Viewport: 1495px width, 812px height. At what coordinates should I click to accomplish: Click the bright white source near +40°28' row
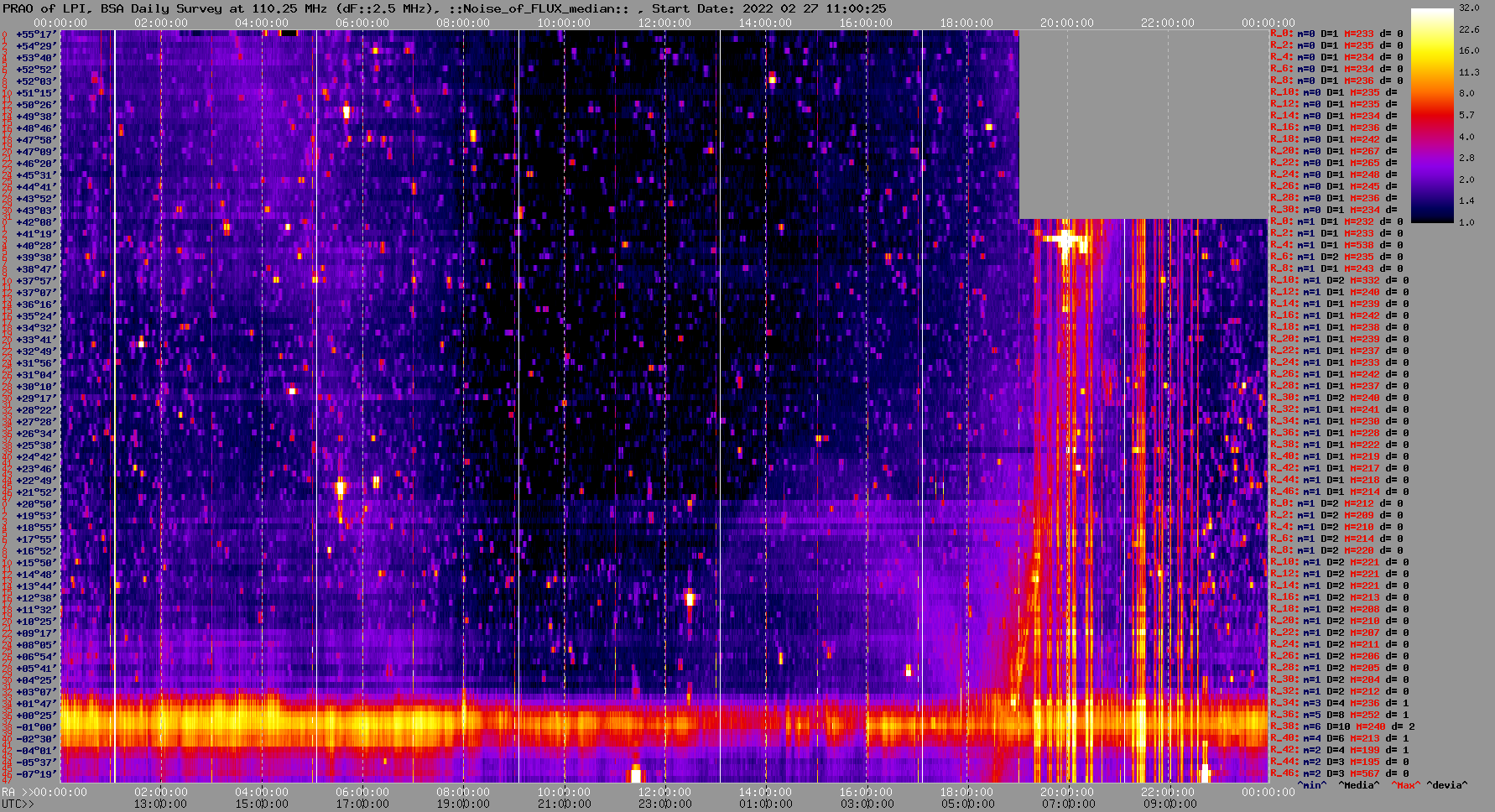1065,240
